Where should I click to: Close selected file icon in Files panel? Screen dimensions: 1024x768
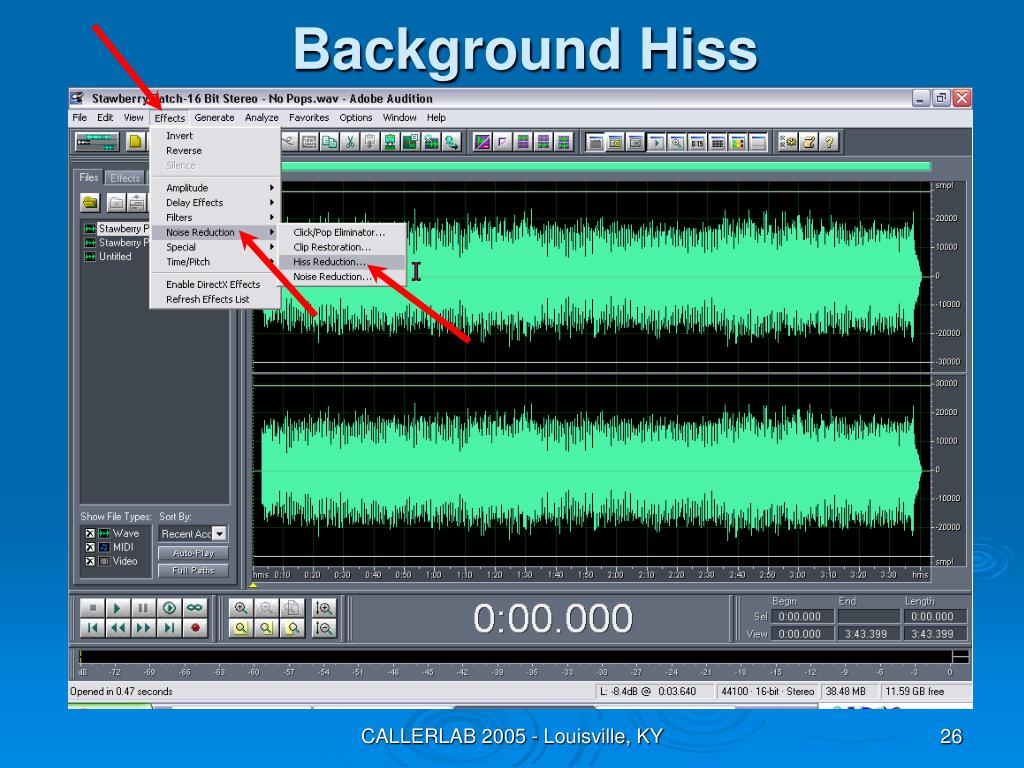(116, 202)
